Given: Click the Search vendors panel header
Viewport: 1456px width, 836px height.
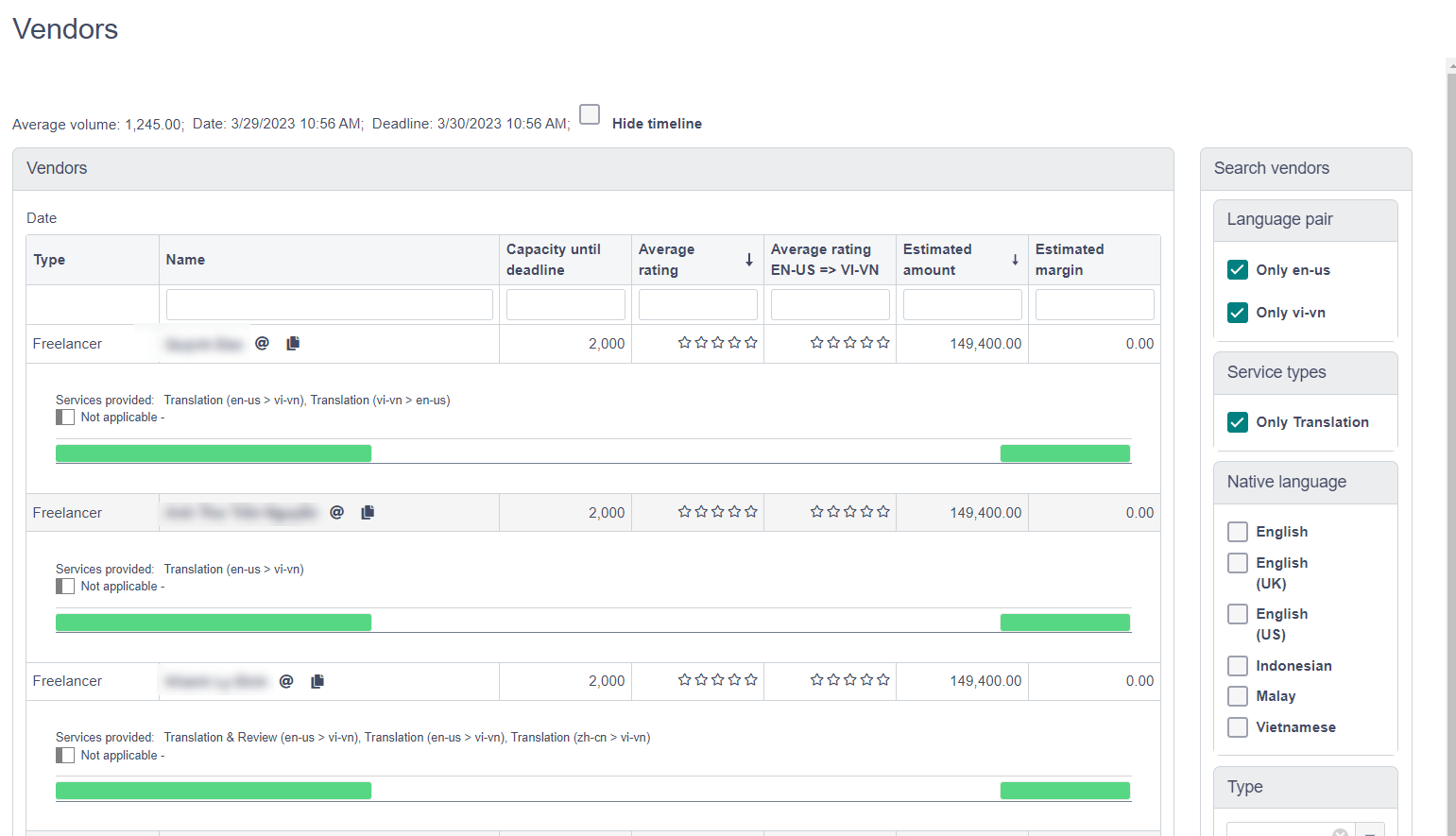Looking at the screenshot, I should (1306, 169).
